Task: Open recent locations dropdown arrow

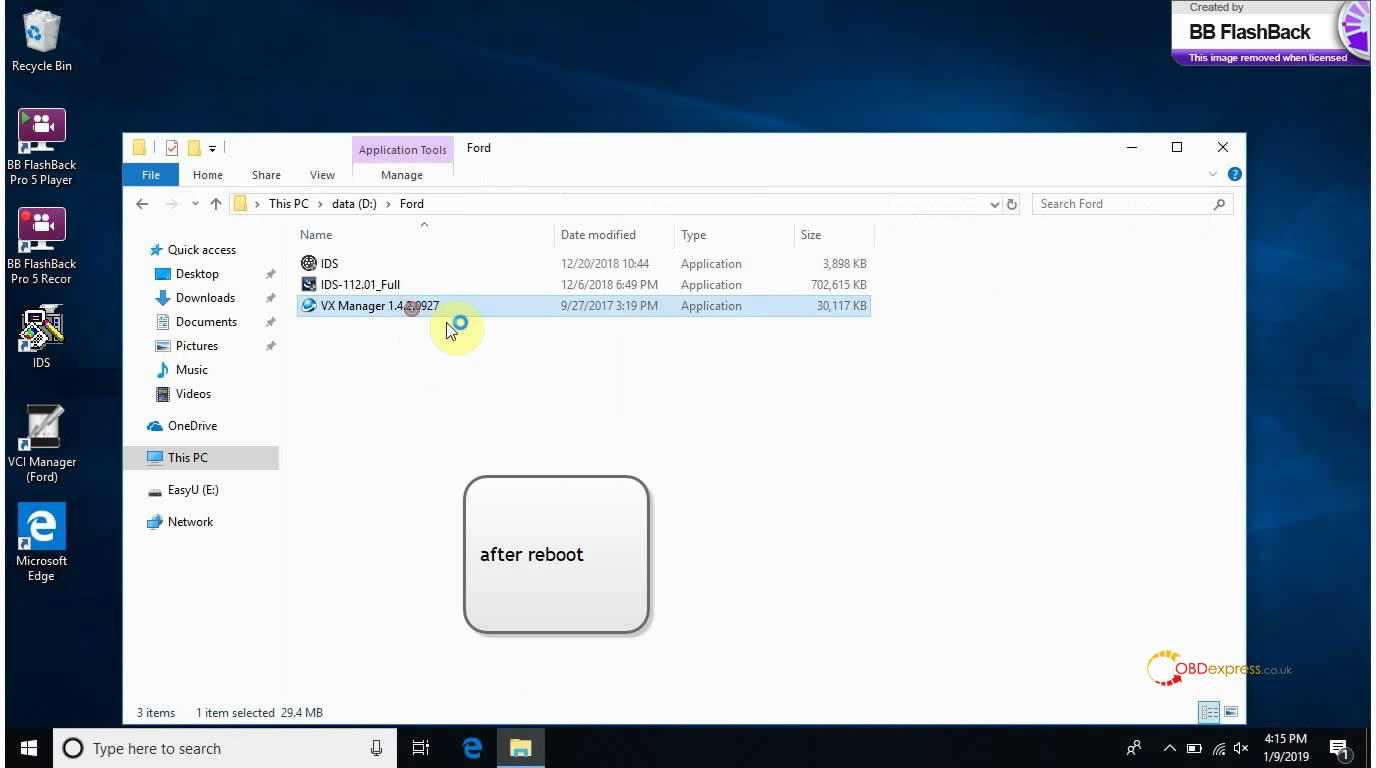Action: click(x=195, y=204)
